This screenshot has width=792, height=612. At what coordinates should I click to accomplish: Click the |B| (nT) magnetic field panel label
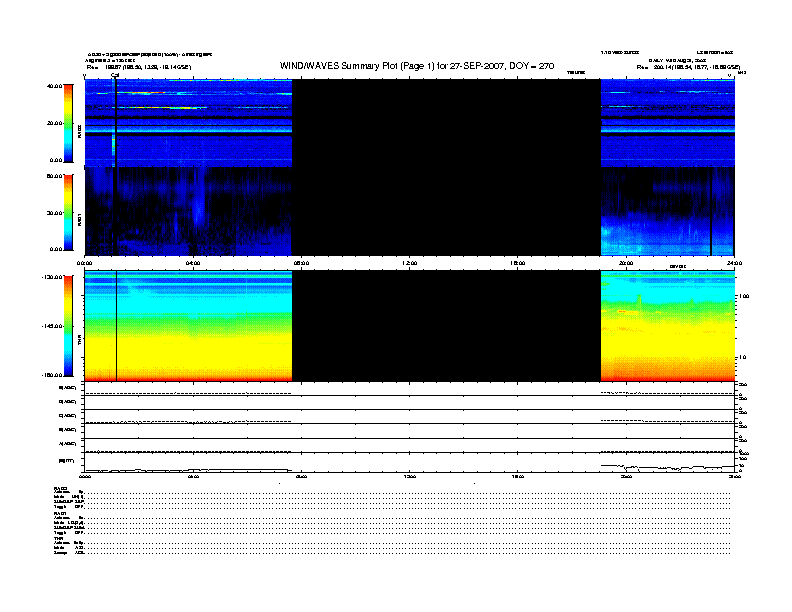click(x=67, y=461)
